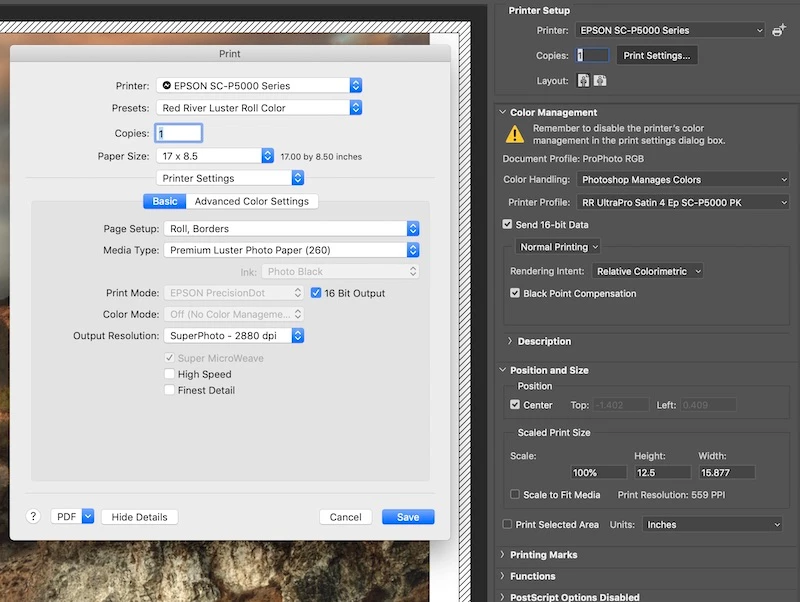Enable 16 Bit Output checkbox

(x=316, y=293)
